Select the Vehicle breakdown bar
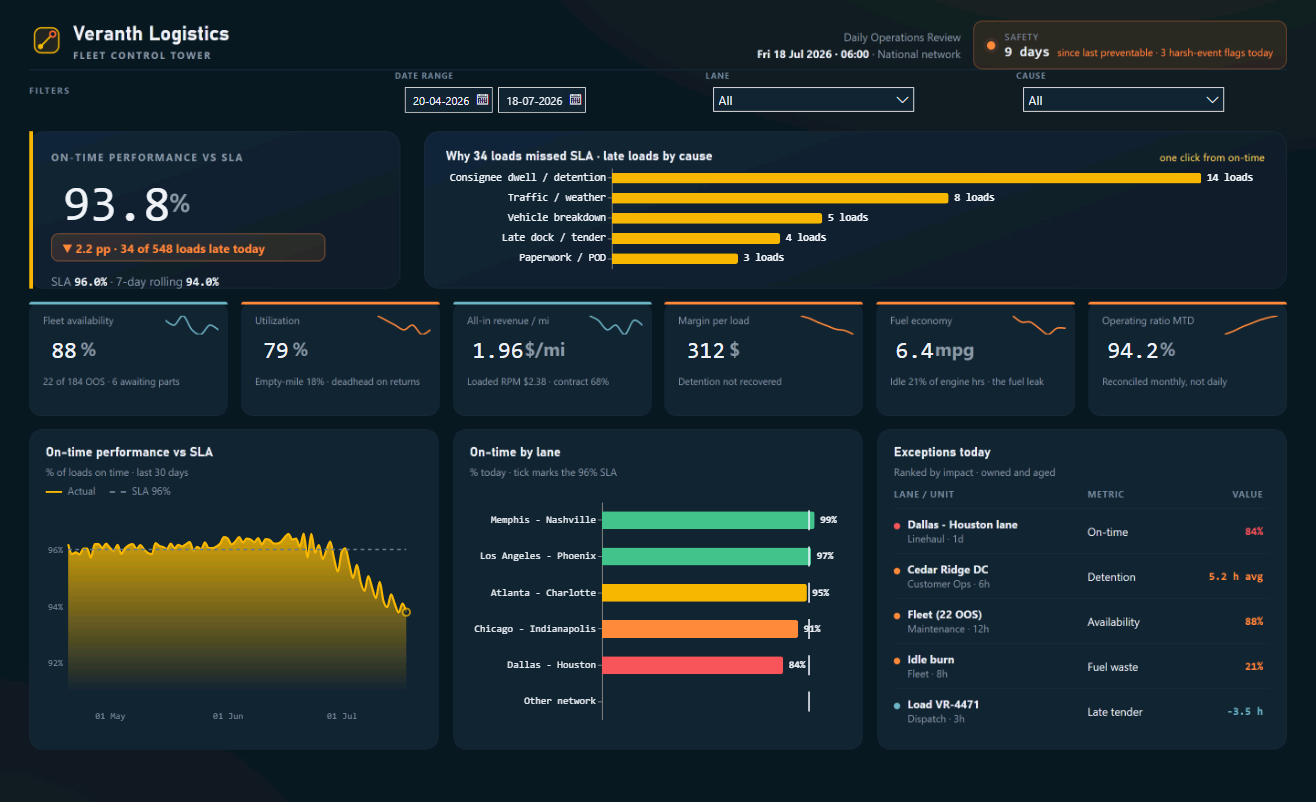1316x802 pixels. click(x=717, y=218)
